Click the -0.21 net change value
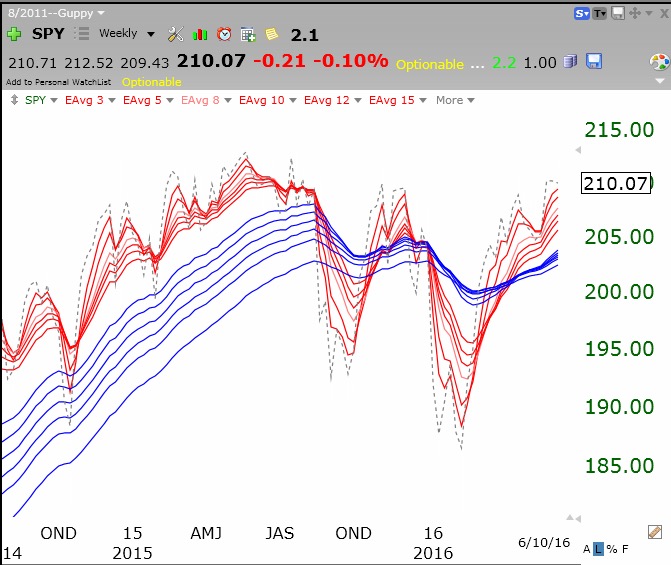The image size is (671, 565). (279, 61)
